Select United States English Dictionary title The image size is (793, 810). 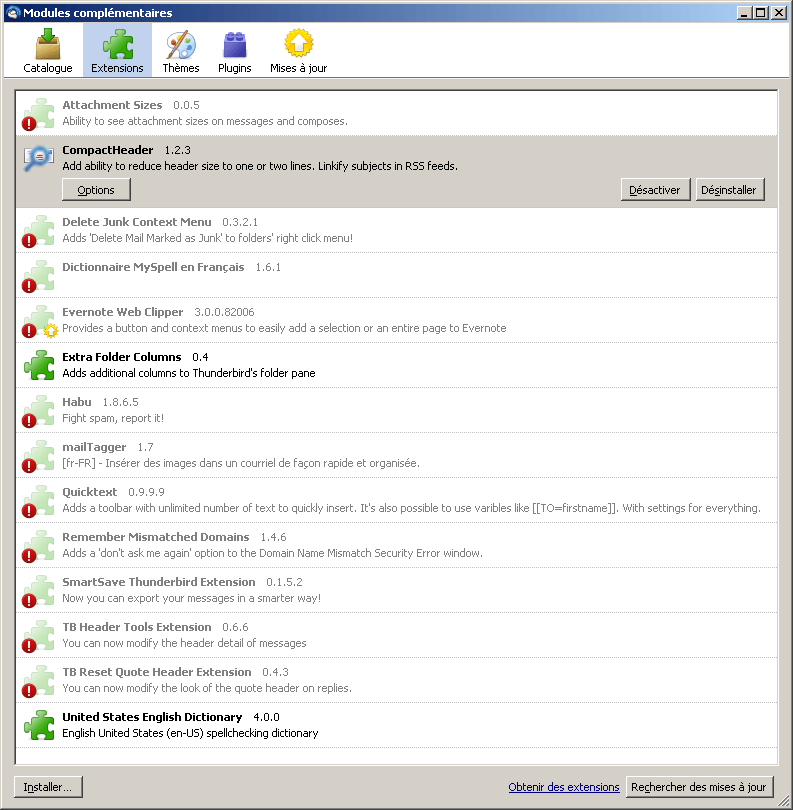click(152, 717)
